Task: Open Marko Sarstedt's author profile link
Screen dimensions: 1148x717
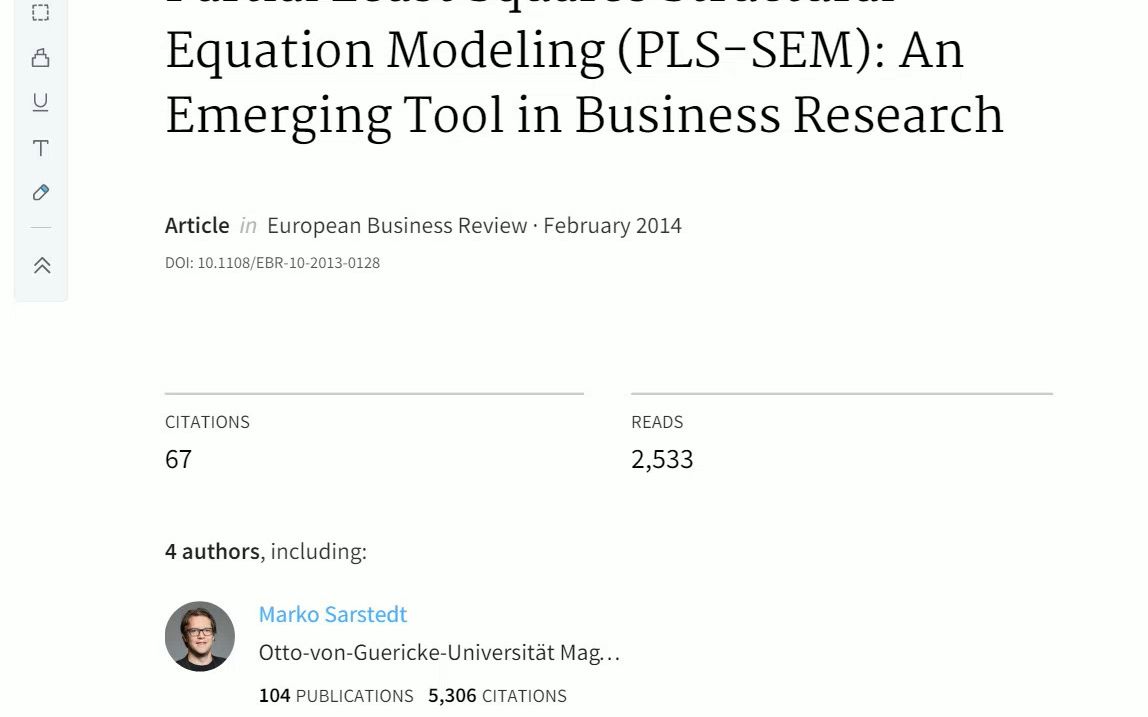Action: tap(332, 614)
